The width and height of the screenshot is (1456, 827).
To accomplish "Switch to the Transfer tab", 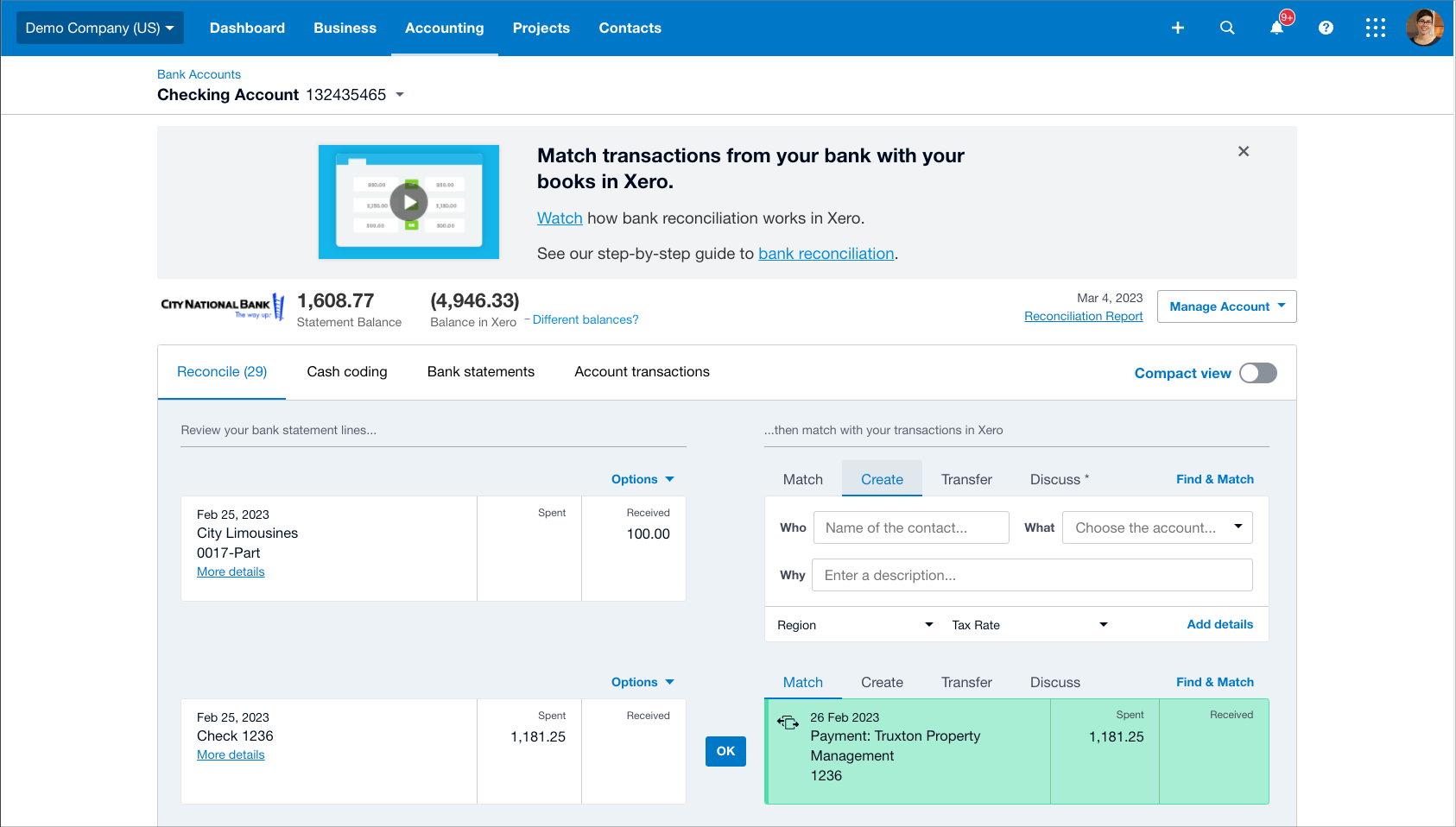I will tap(966, 479).
